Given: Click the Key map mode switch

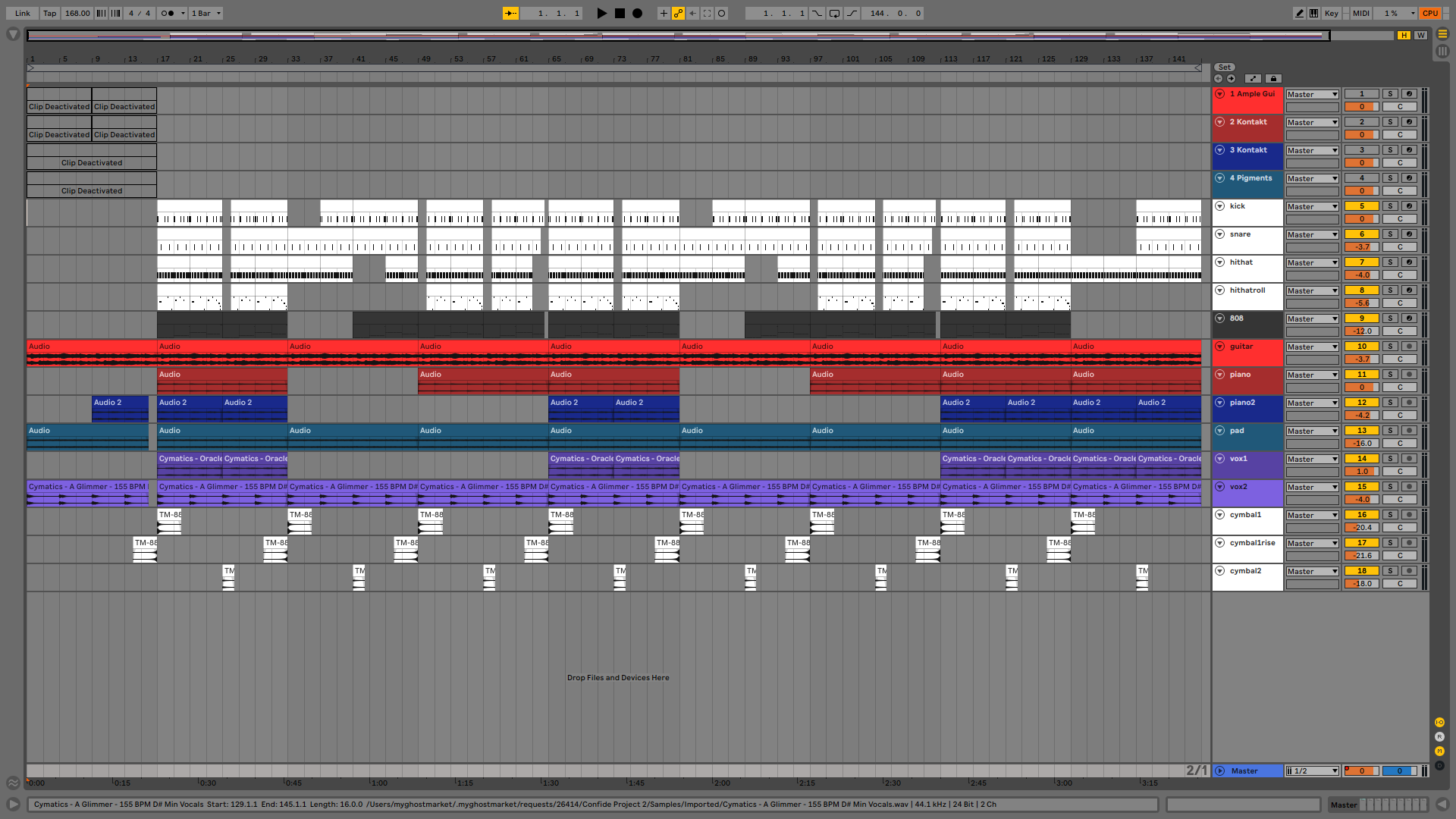Looking at the screenshot, I should [1331, 13].
